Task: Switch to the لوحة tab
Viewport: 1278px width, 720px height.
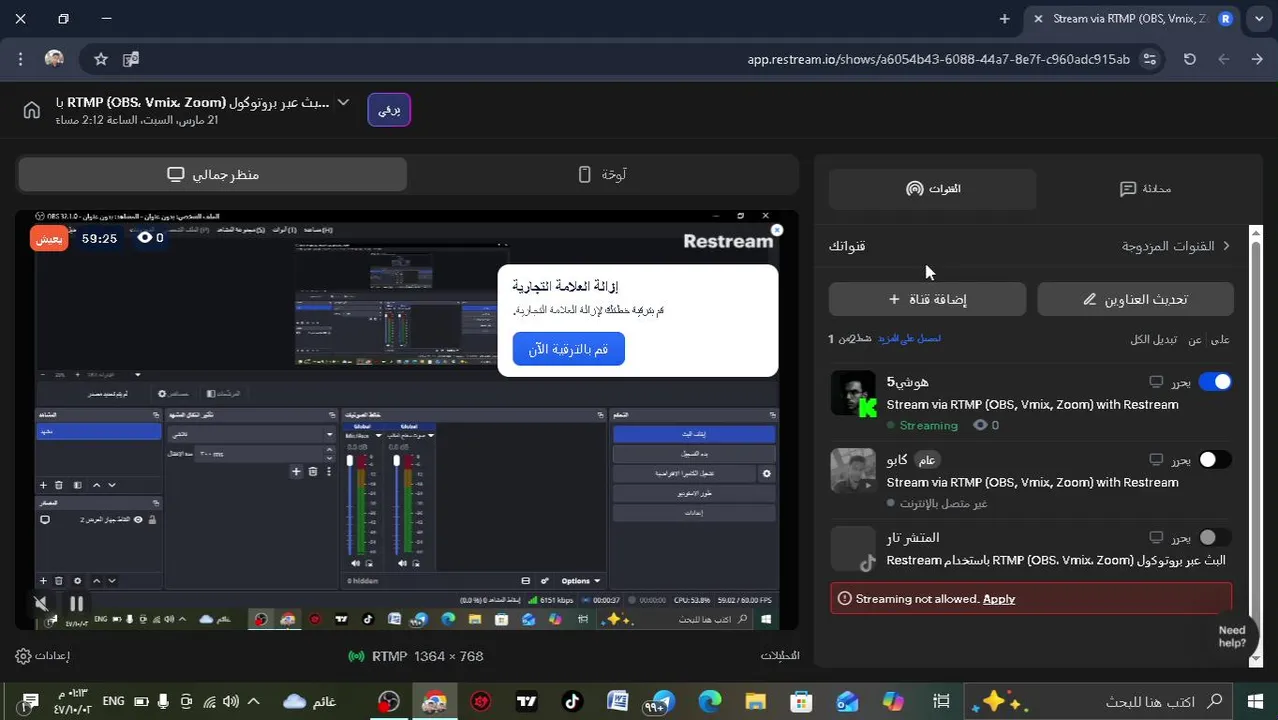Action: pos(603,174)
